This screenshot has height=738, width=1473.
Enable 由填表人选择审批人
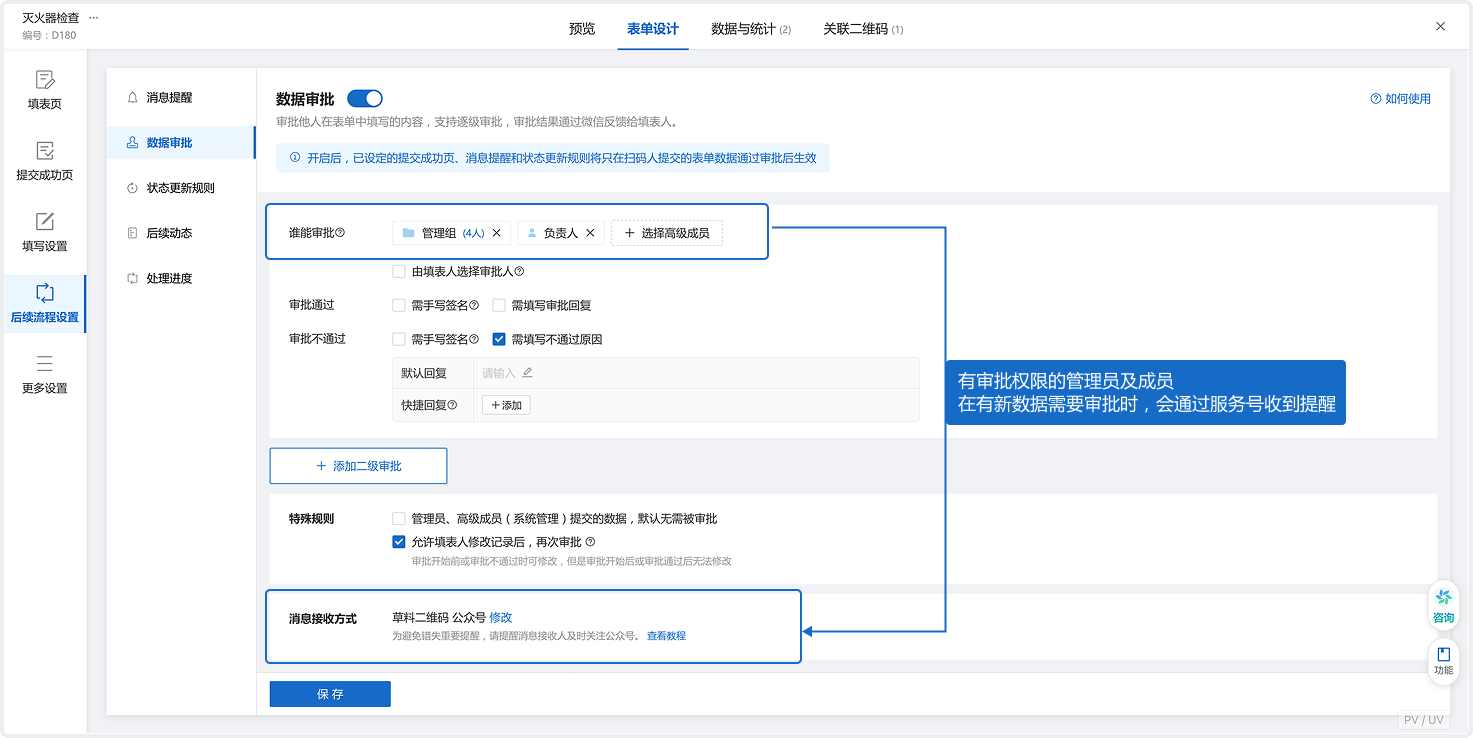(x=397, y=271)
